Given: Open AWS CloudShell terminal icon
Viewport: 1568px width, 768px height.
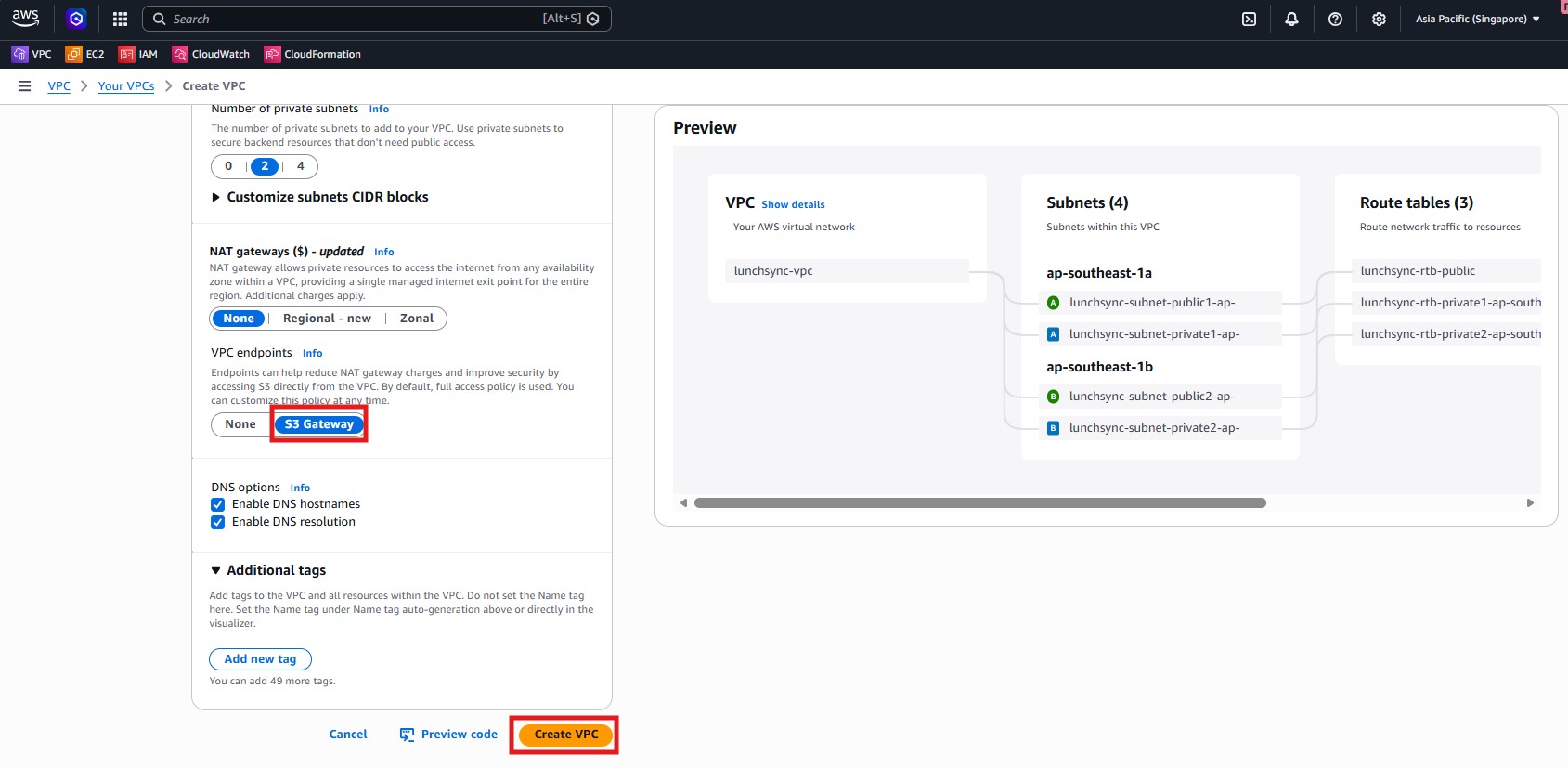Looking at the screenshot, I should tap(1249, 19).
